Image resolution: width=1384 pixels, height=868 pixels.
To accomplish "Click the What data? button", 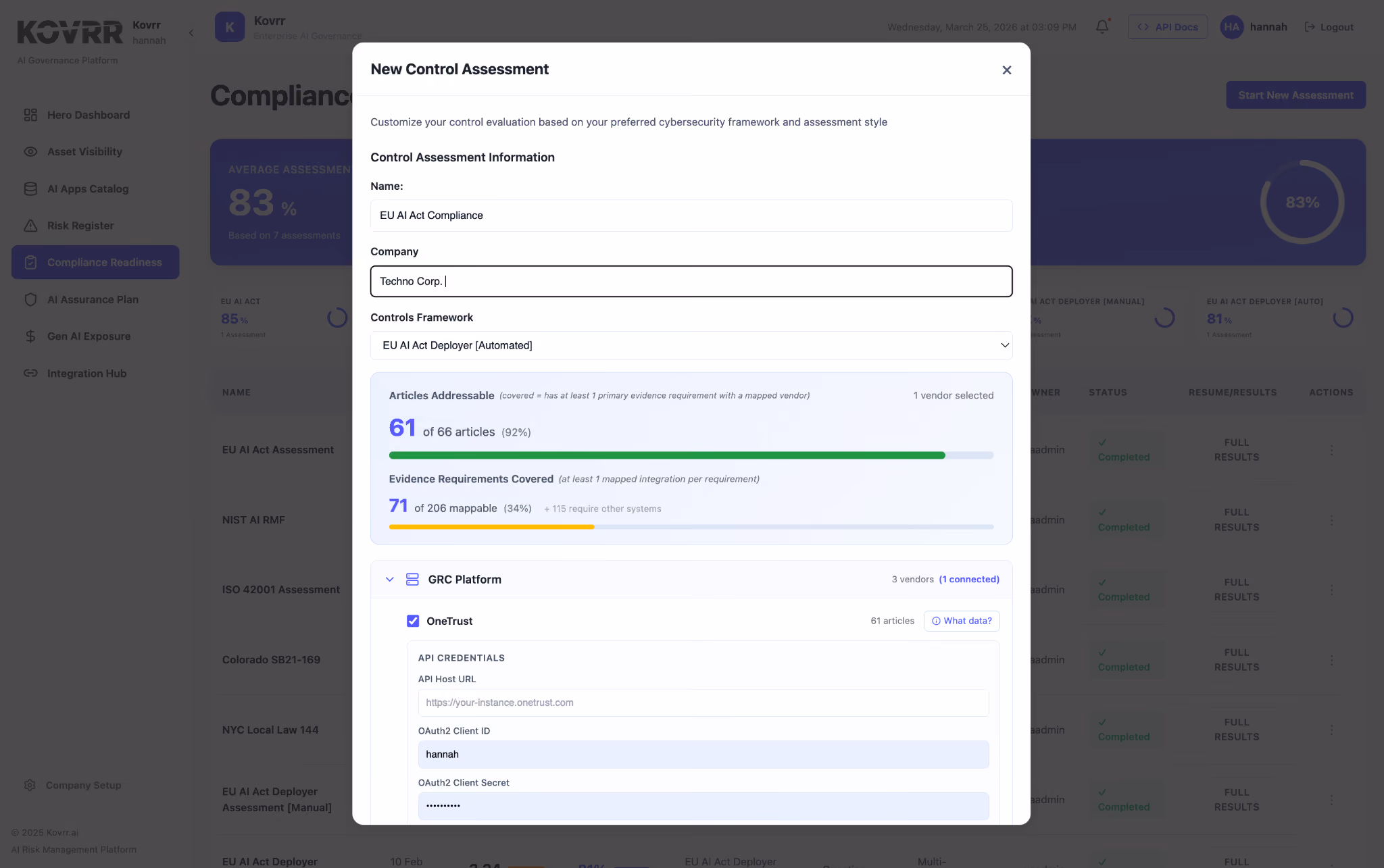I will tap(962, 621).
